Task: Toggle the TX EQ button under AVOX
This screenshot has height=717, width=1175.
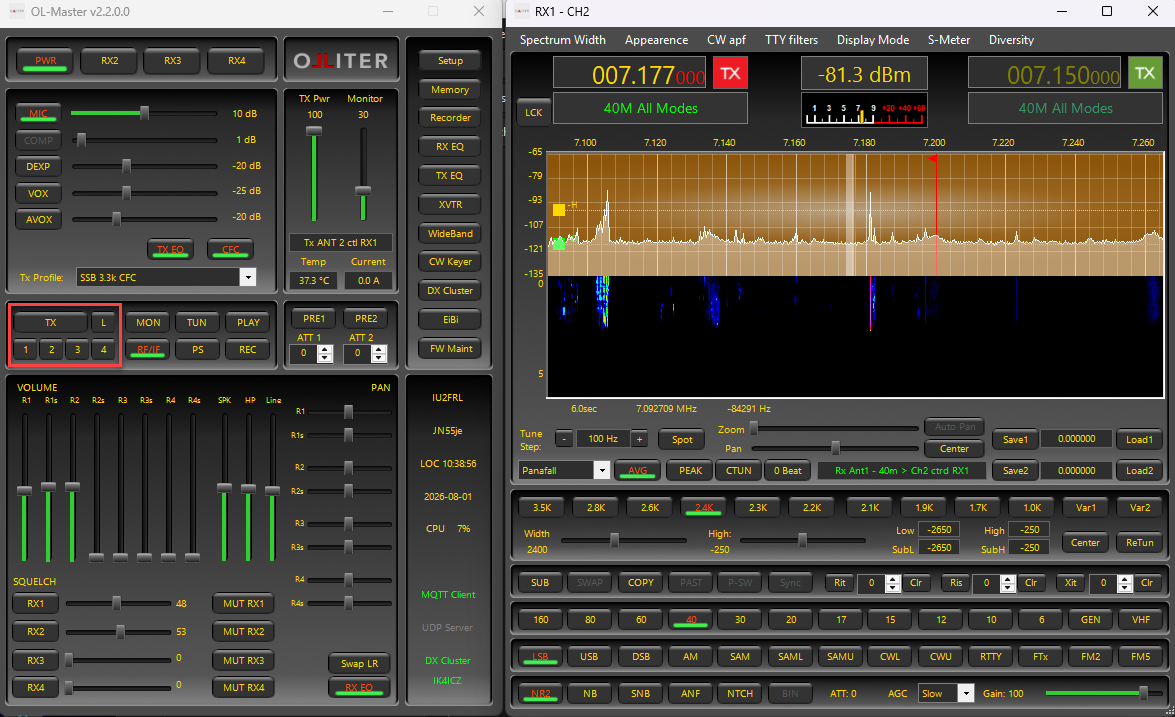Action: coord(170,249)
